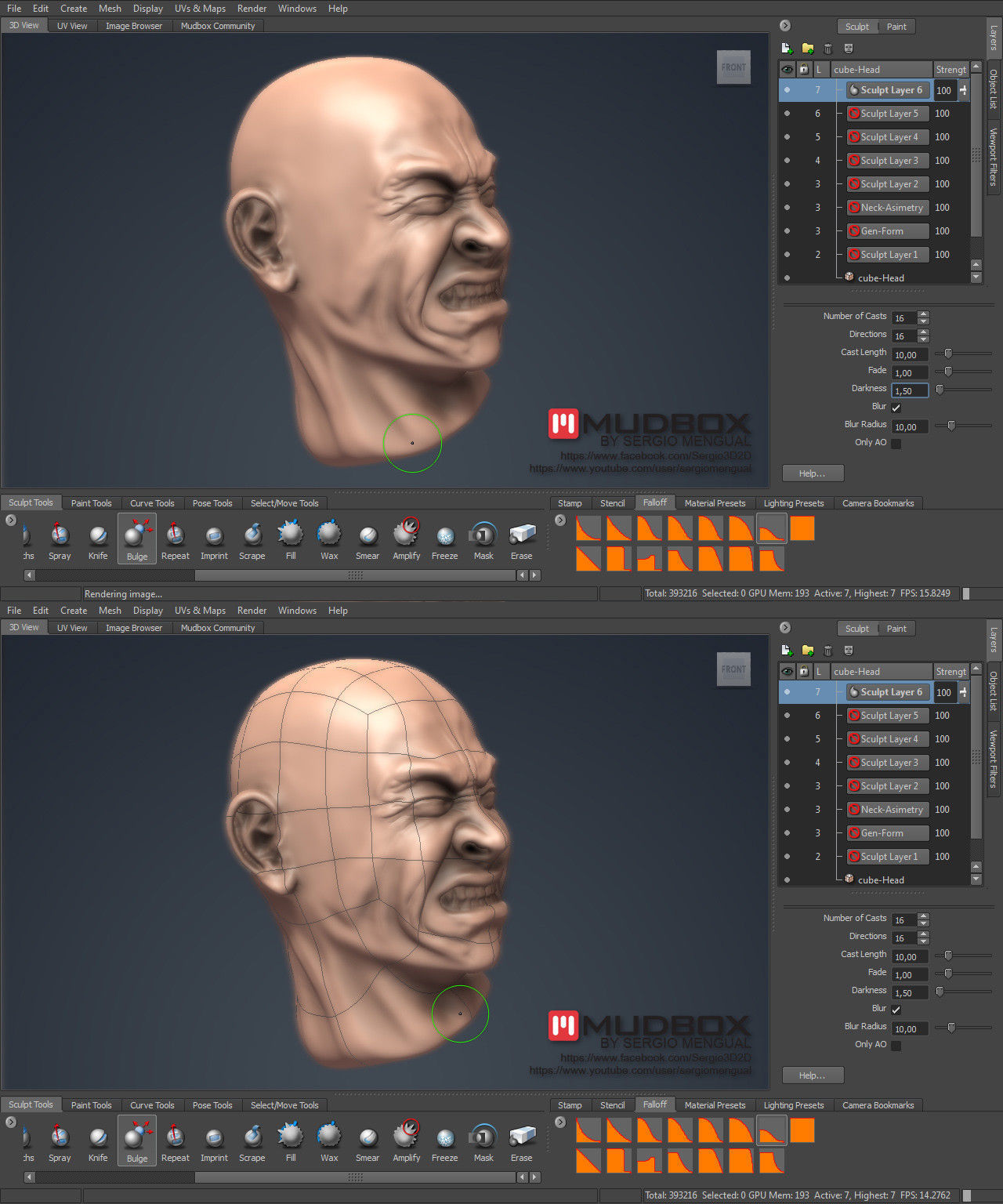Image resolution: width=1003 pixels, height=1204 pixels.
Task: Open the Mesh menu in top window
Action: 110,9
